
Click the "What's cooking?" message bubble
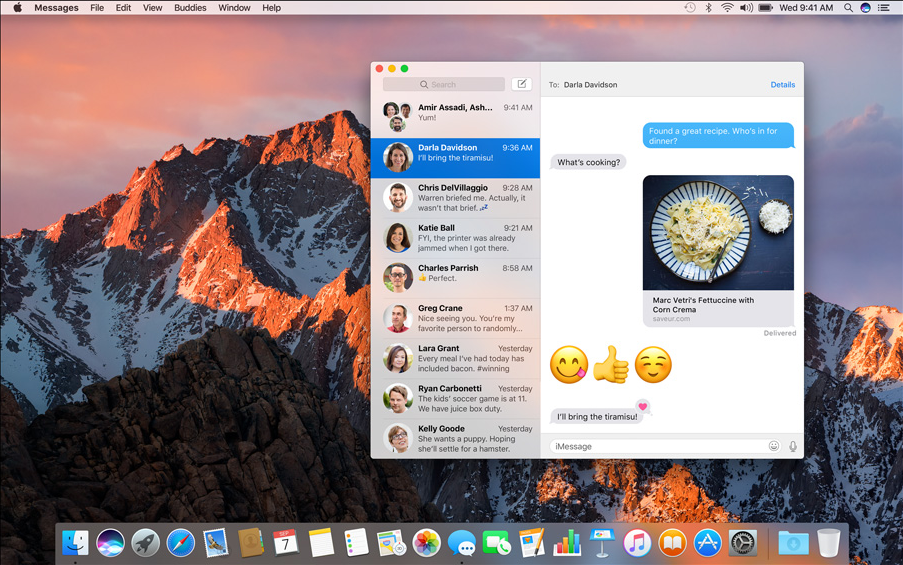(588, 162)
